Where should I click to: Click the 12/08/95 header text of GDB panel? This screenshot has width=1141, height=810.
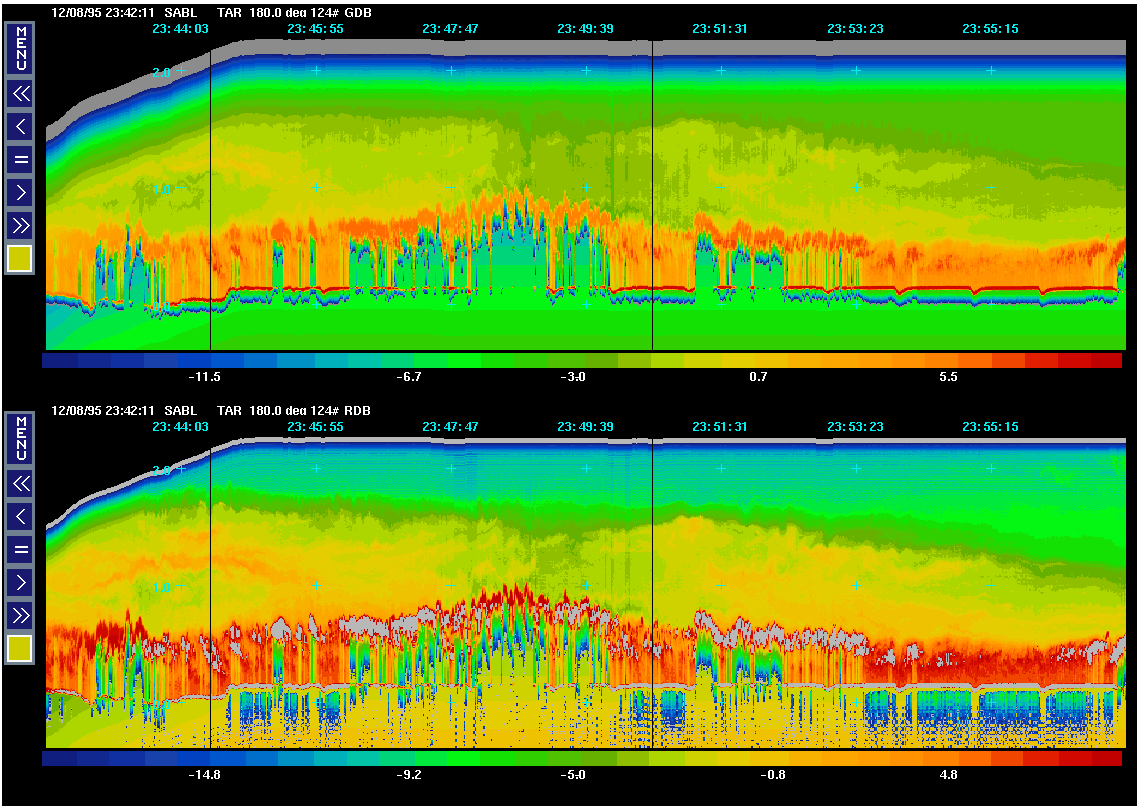78,13
